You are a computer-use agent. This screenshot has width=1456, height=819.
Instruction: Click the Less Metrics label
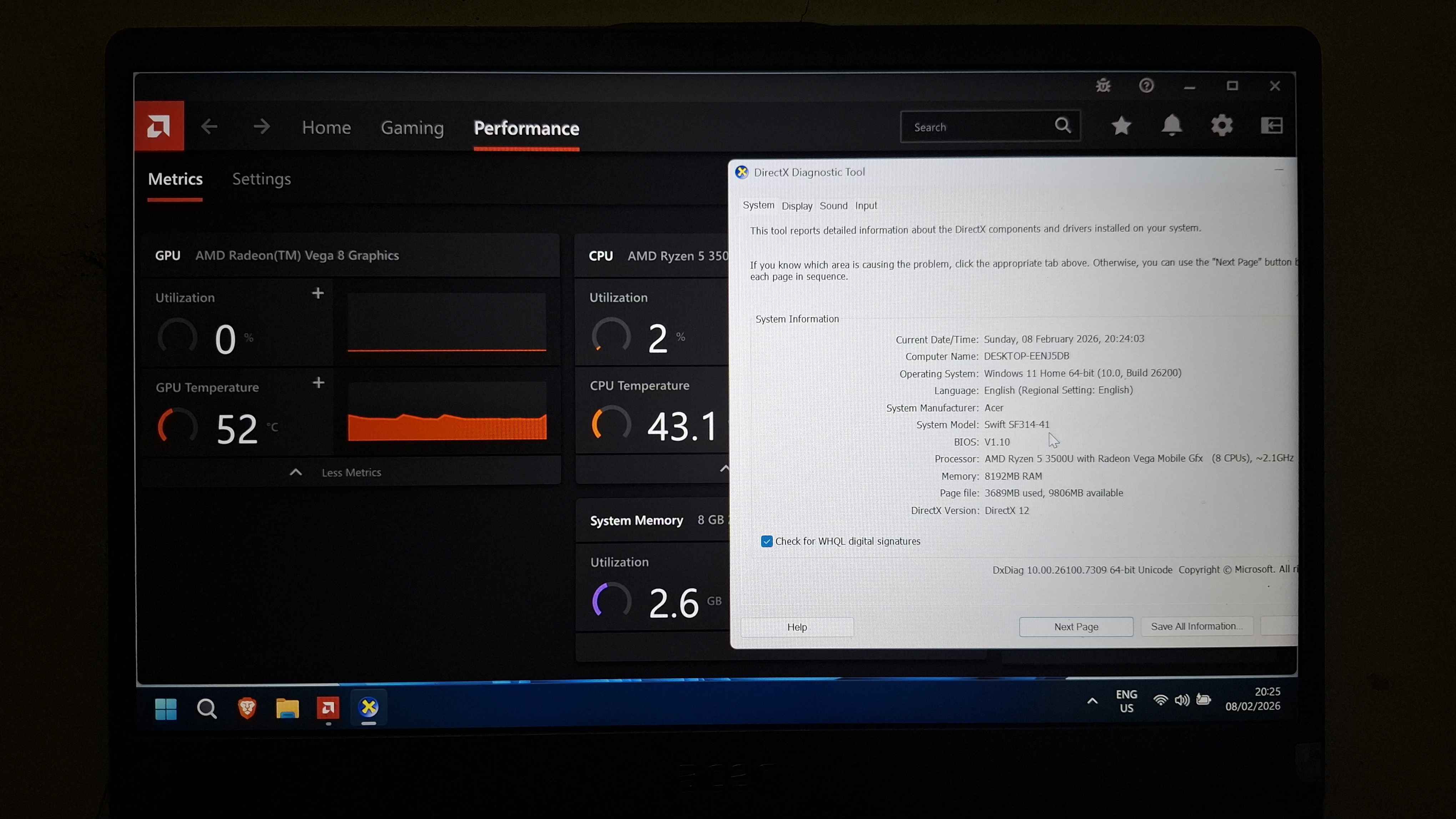point(352,472)
